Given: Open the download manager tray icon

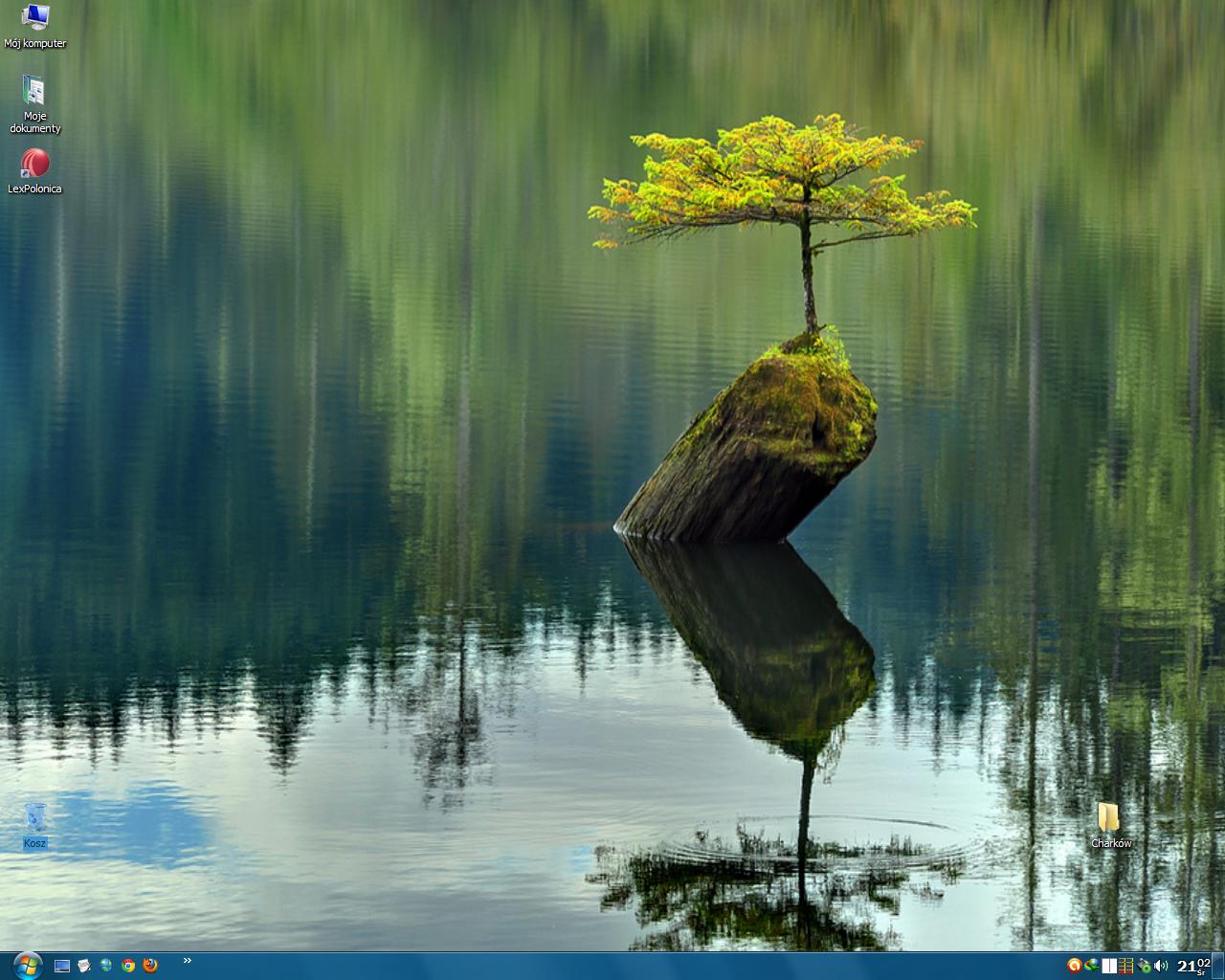Looking at the screenshot, I should click(1092, 966).
